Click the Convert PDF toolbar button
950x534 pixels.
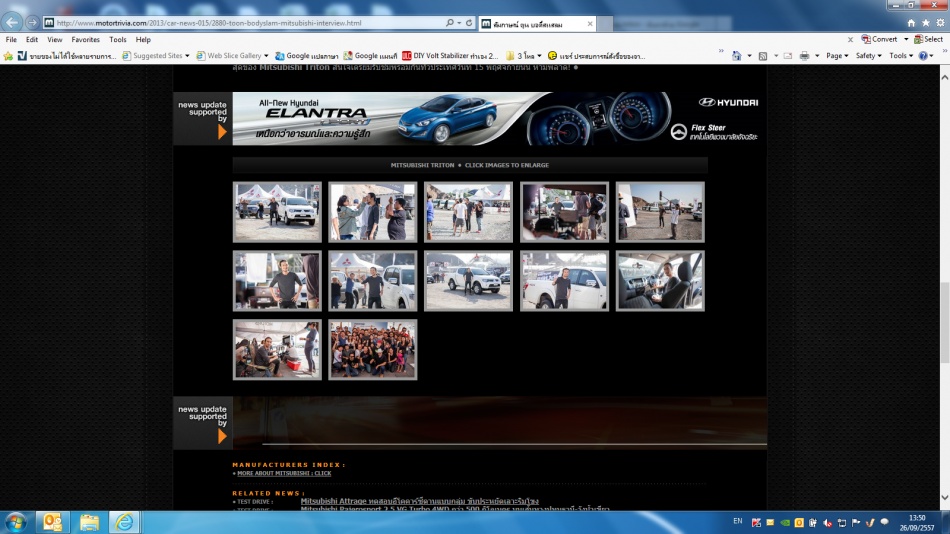pos(879,39)
